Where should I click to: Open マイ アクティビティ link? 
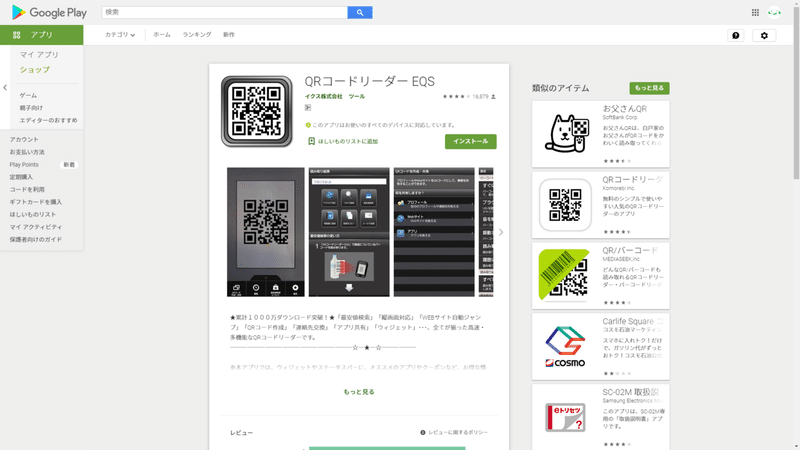[x=36, y=227]
